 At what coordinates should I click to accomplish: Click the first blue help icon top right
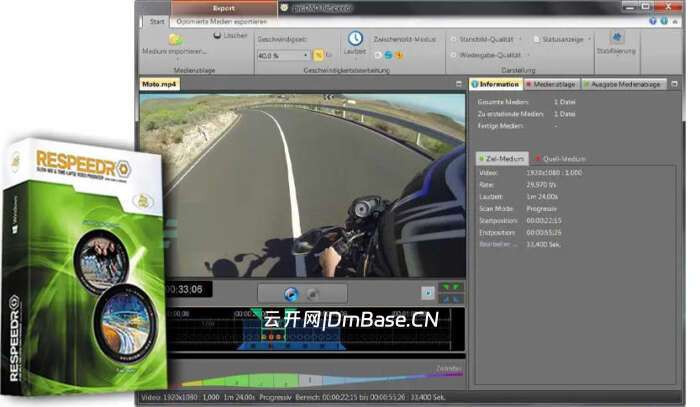click(653, 21)
